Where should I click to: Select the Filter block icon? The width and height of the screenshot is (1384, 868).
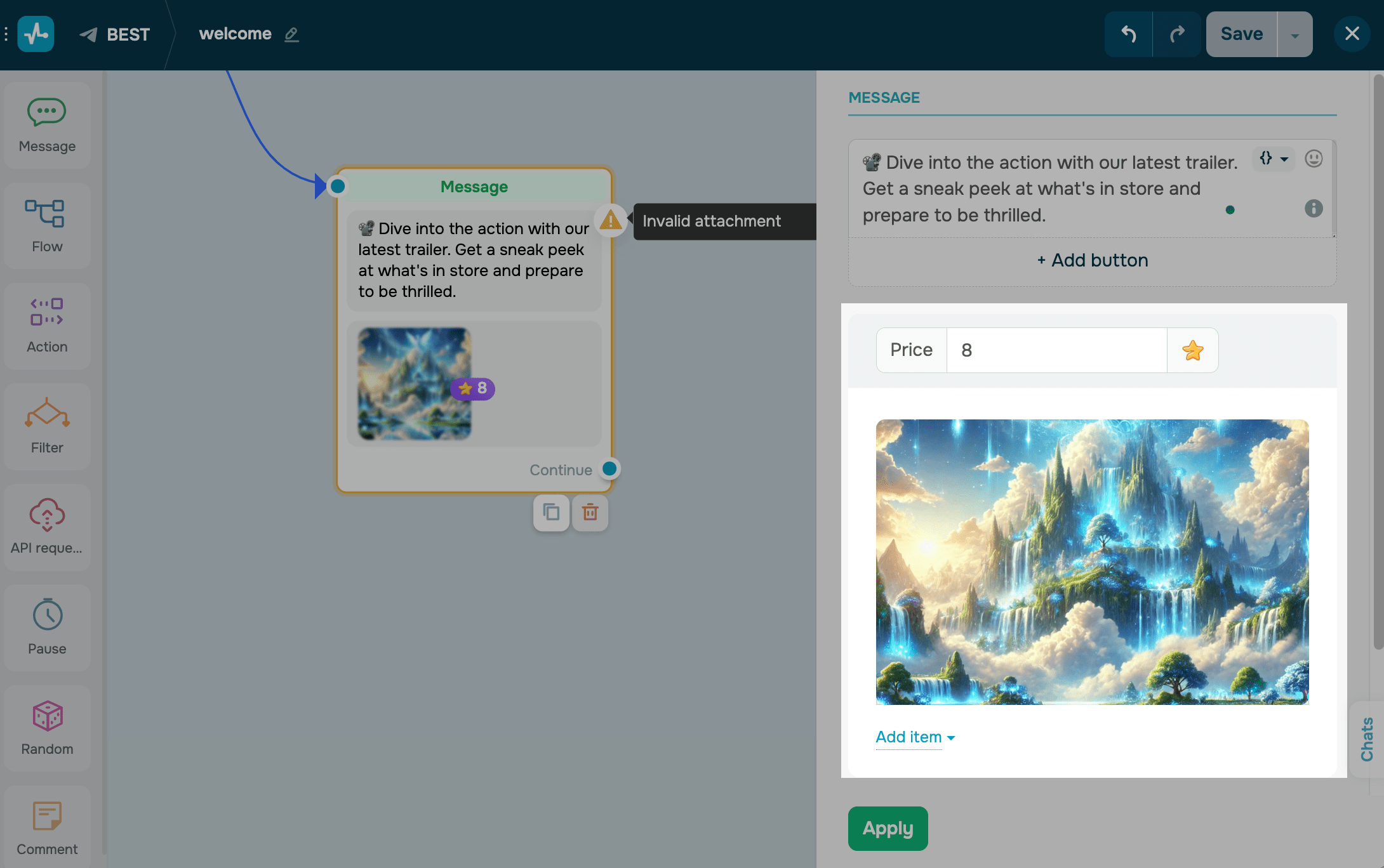tap(47, 414)
